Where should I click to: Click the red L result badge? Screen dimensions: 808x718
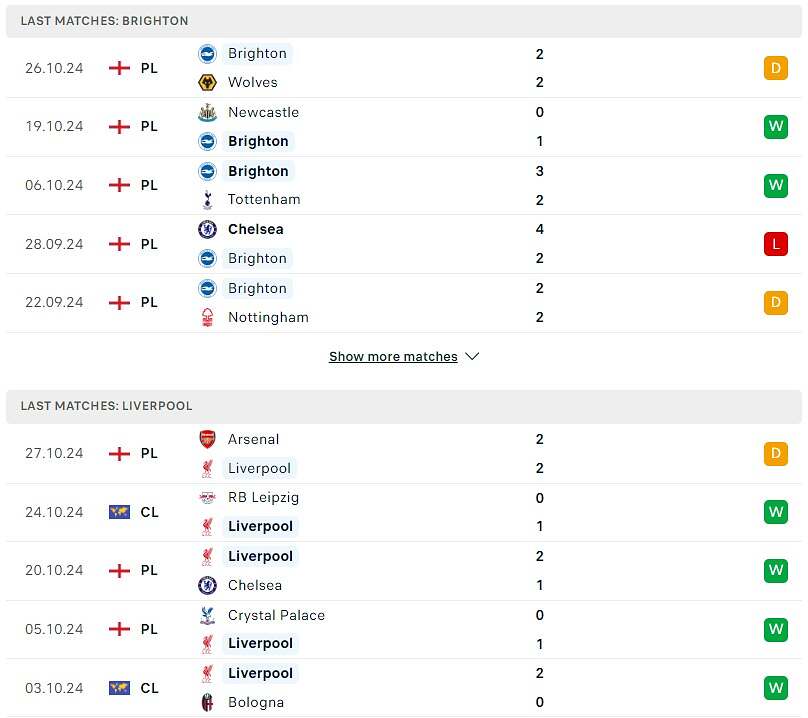pos(776,243)
